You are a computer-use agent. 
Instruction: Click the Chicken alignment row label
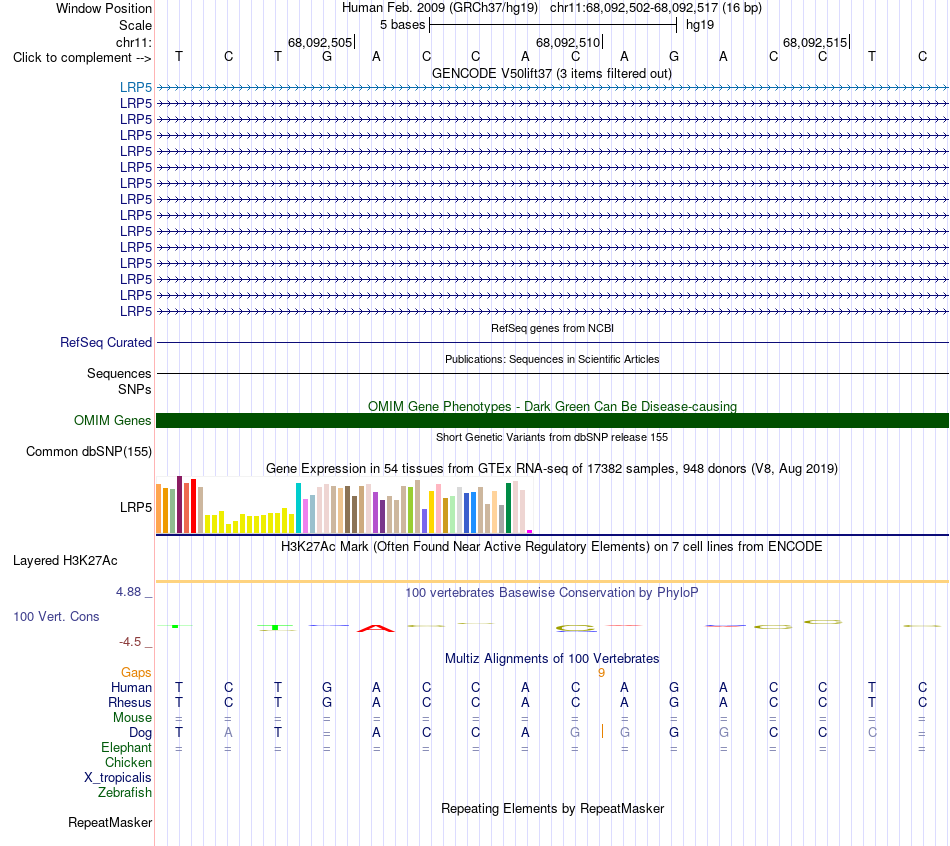(128, 763)
